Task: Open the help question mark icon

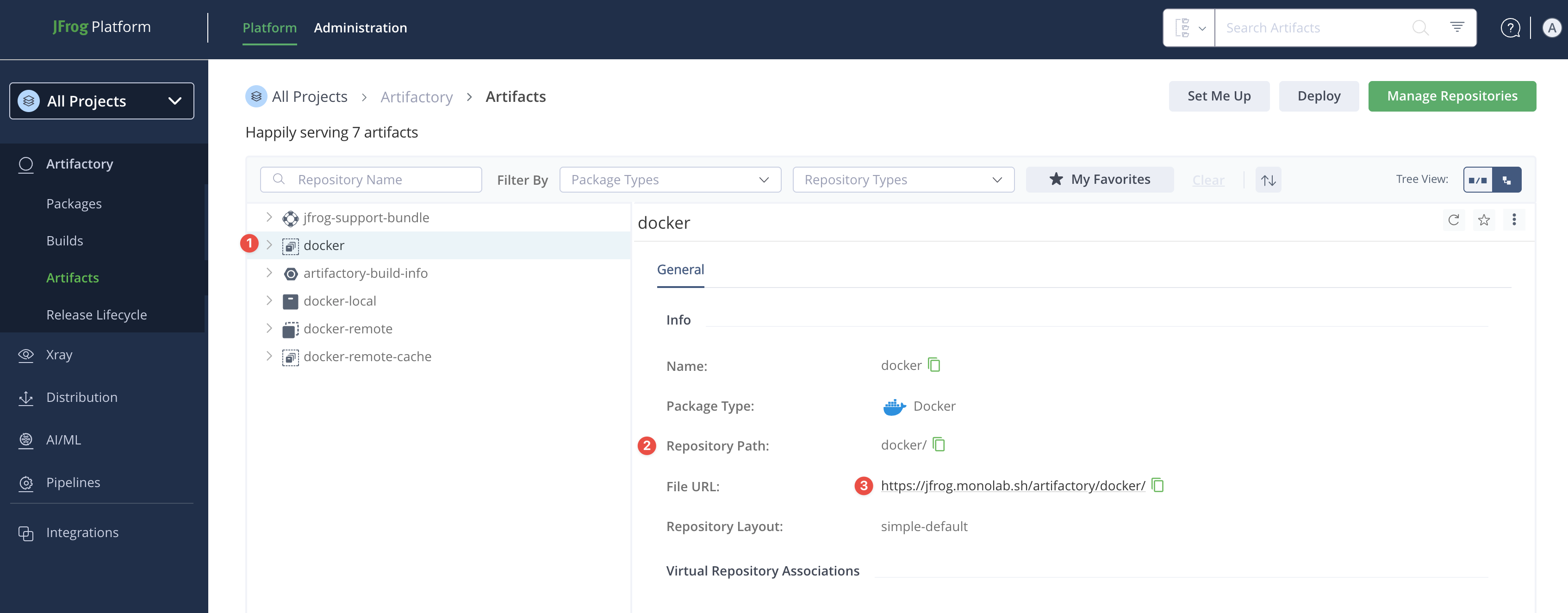Action: coord(1510,28)
